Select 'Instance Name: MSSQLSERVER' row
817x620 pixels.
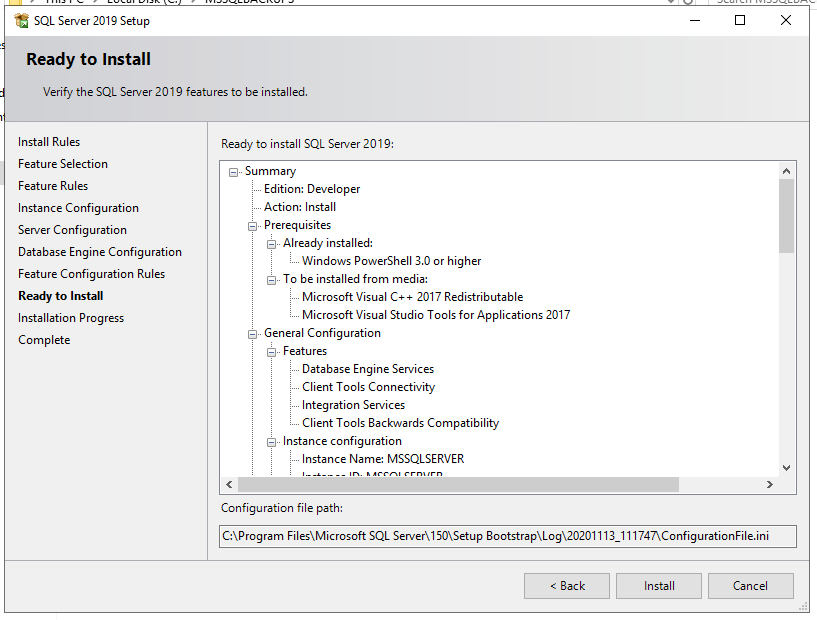pyautogui.click(x=383, y=459)
